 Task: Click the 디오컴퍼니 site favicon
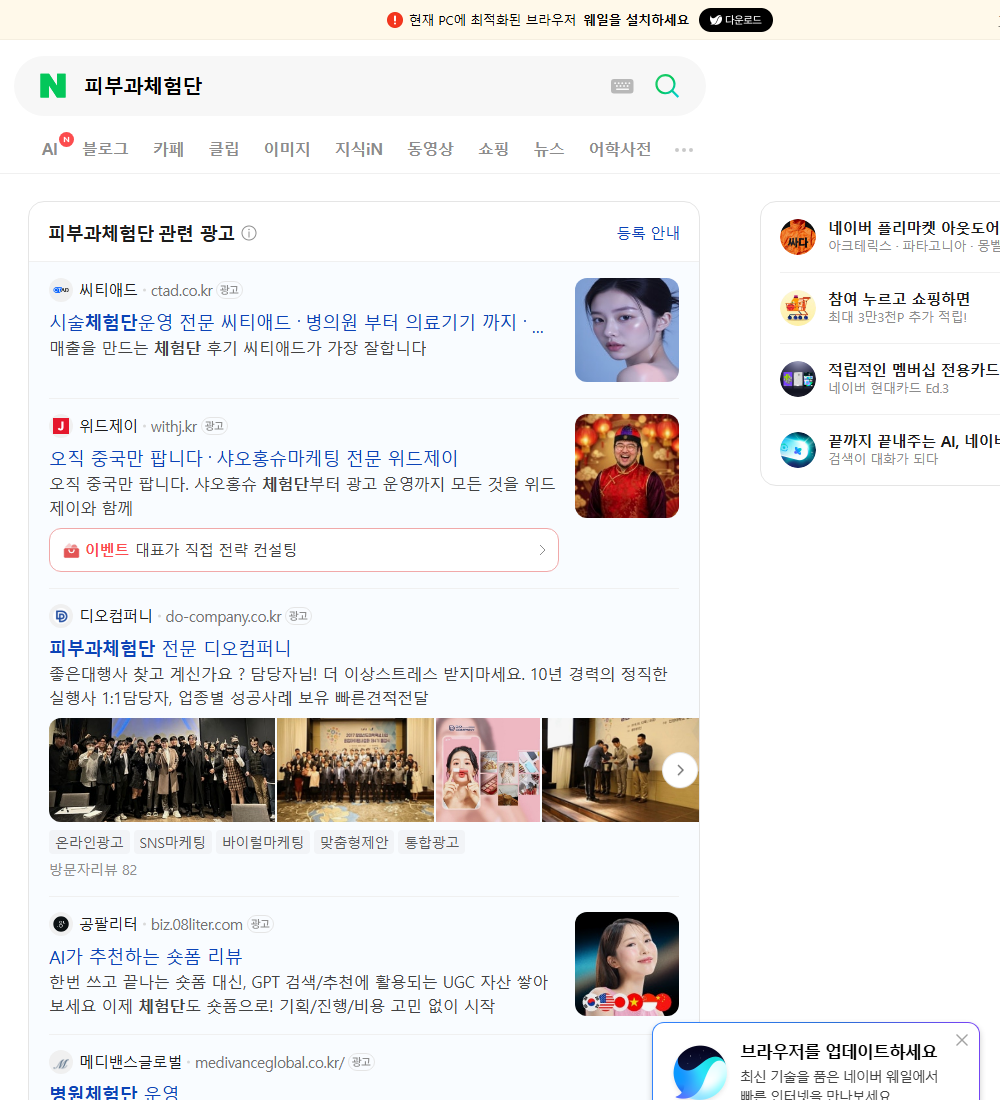coord(61,616)
